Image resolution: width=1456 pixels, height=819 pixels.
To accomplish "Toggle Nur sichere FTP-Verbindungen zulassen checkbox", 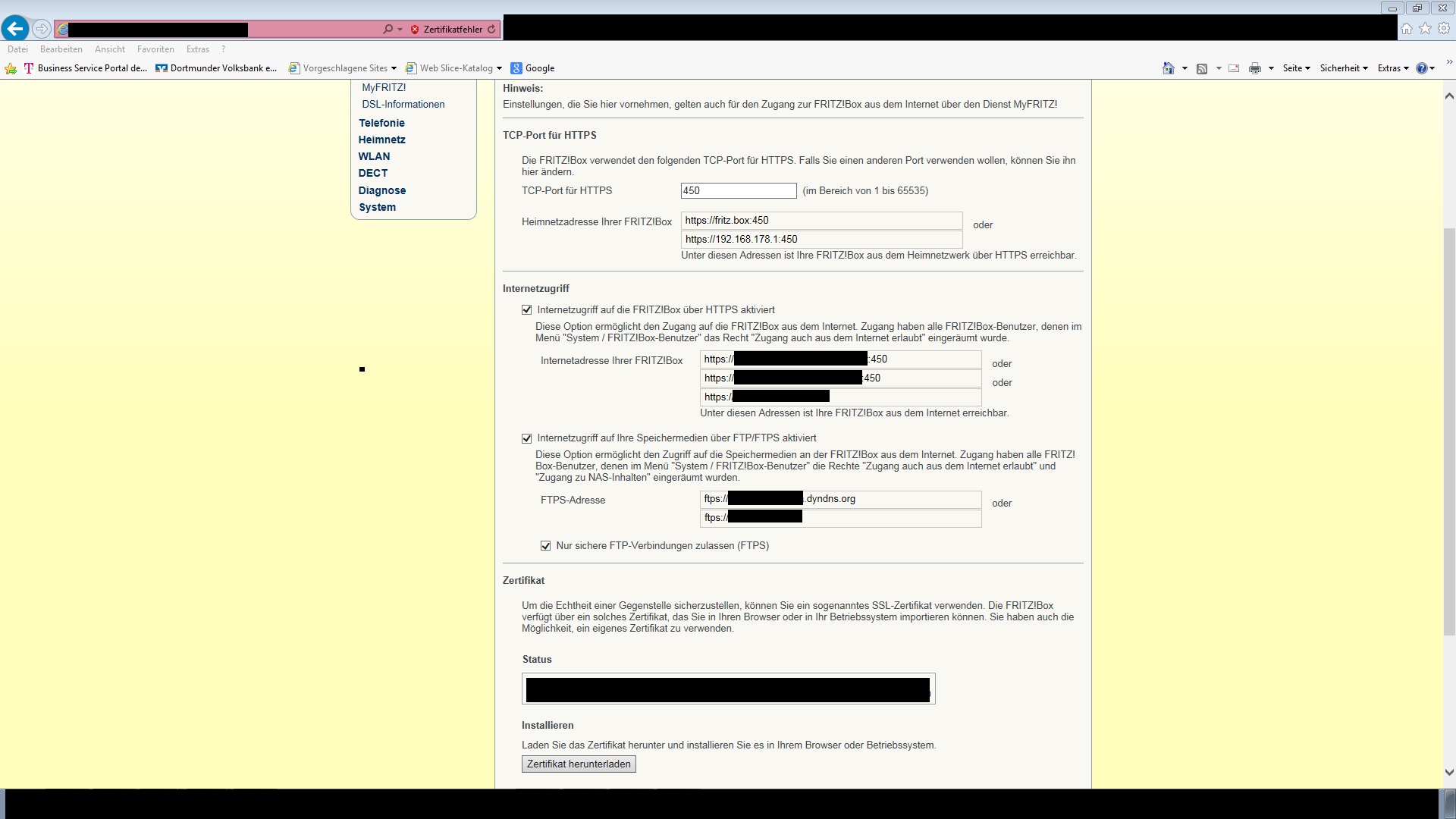I will click(x=546, y=545).
